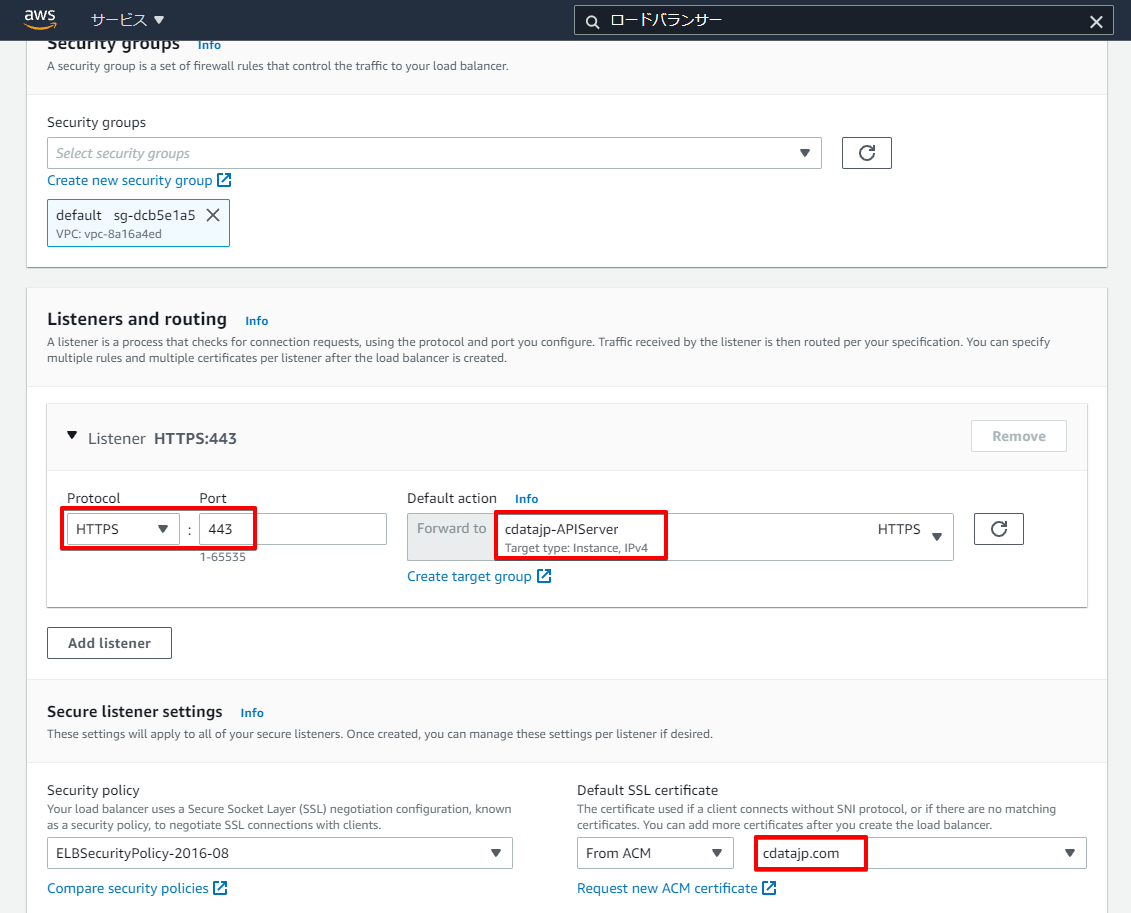This screenshot has height=913, width=1131.
Task: Open the Security policy dropdown
Action: [279, 853]
